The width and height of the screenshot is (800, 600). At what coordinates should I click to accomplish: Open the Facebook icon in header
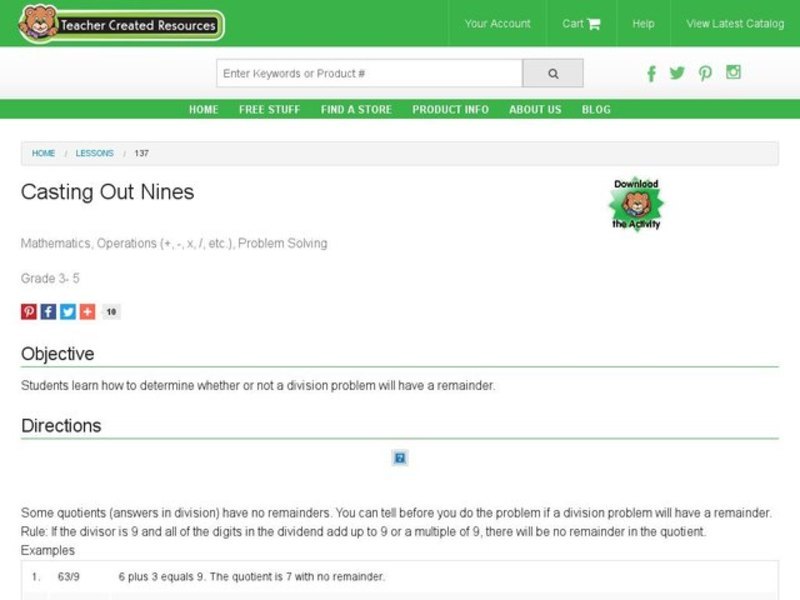(x=651, y=73)
